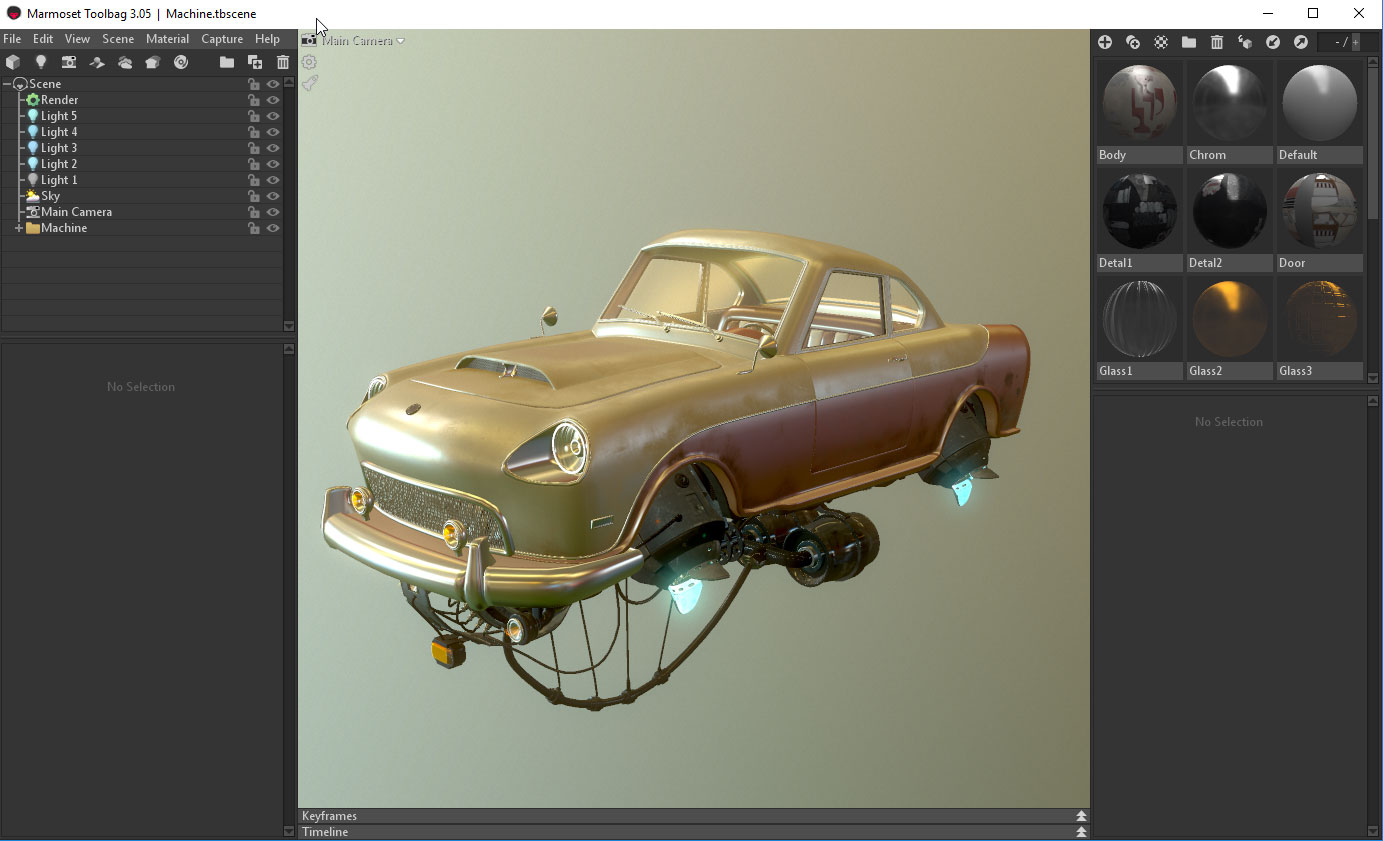
Task: Toggle visibility of Light 3
Action: tap(272, 147)
